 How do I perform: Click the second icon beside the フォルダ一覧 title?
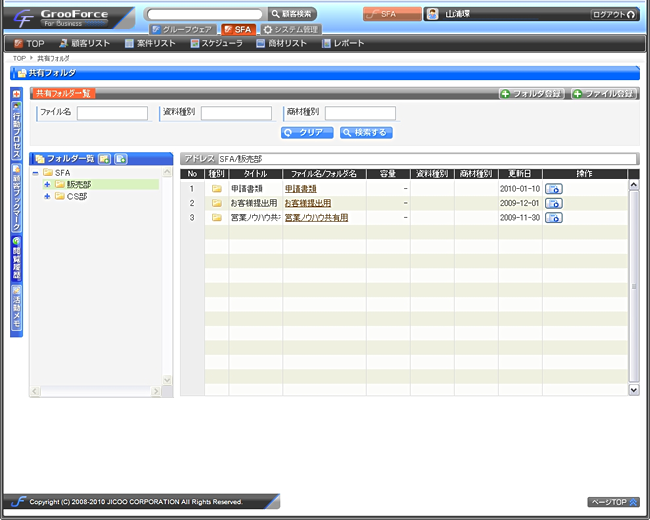point(120,159)
